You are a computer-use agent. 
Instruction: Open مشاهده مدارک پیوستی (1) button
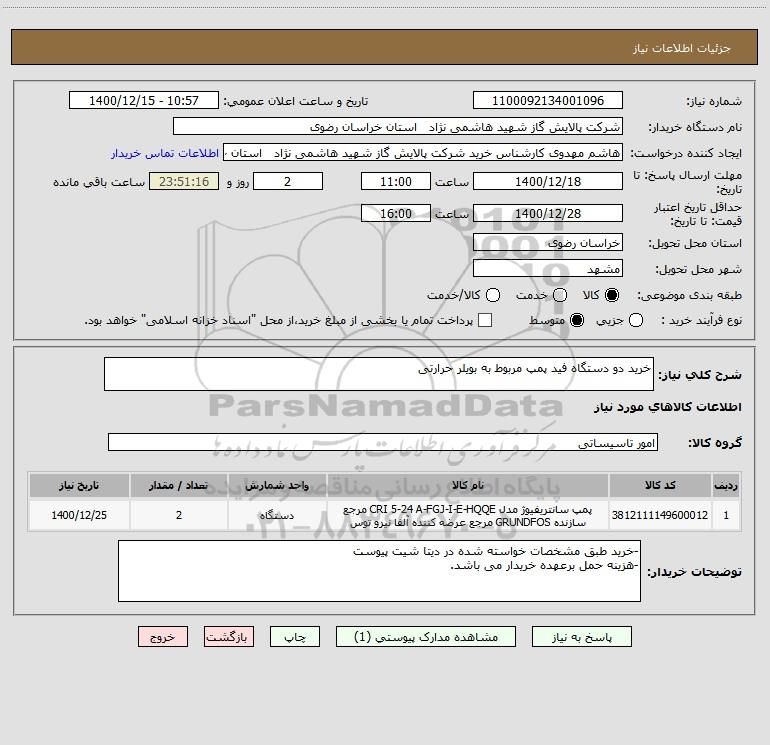[426, 636]
